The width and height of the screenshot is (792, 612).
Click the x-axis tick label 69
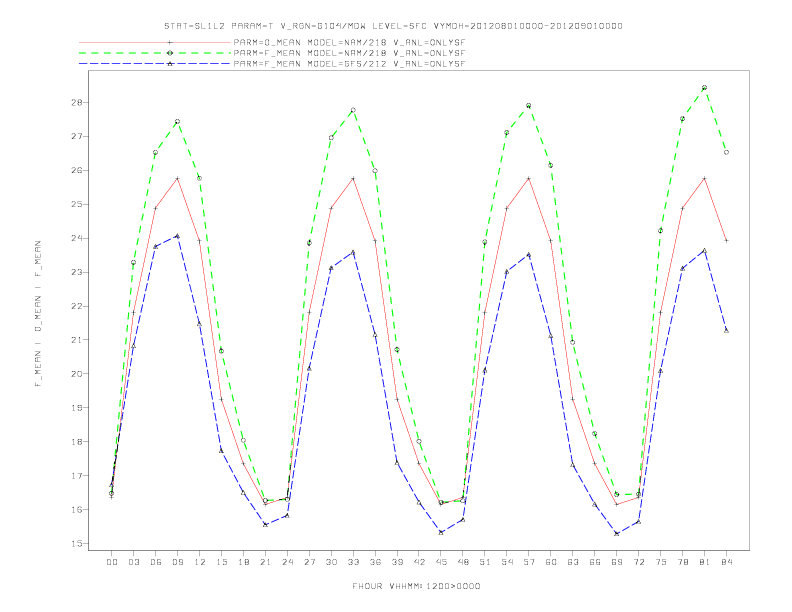click(x=617, y=562)
